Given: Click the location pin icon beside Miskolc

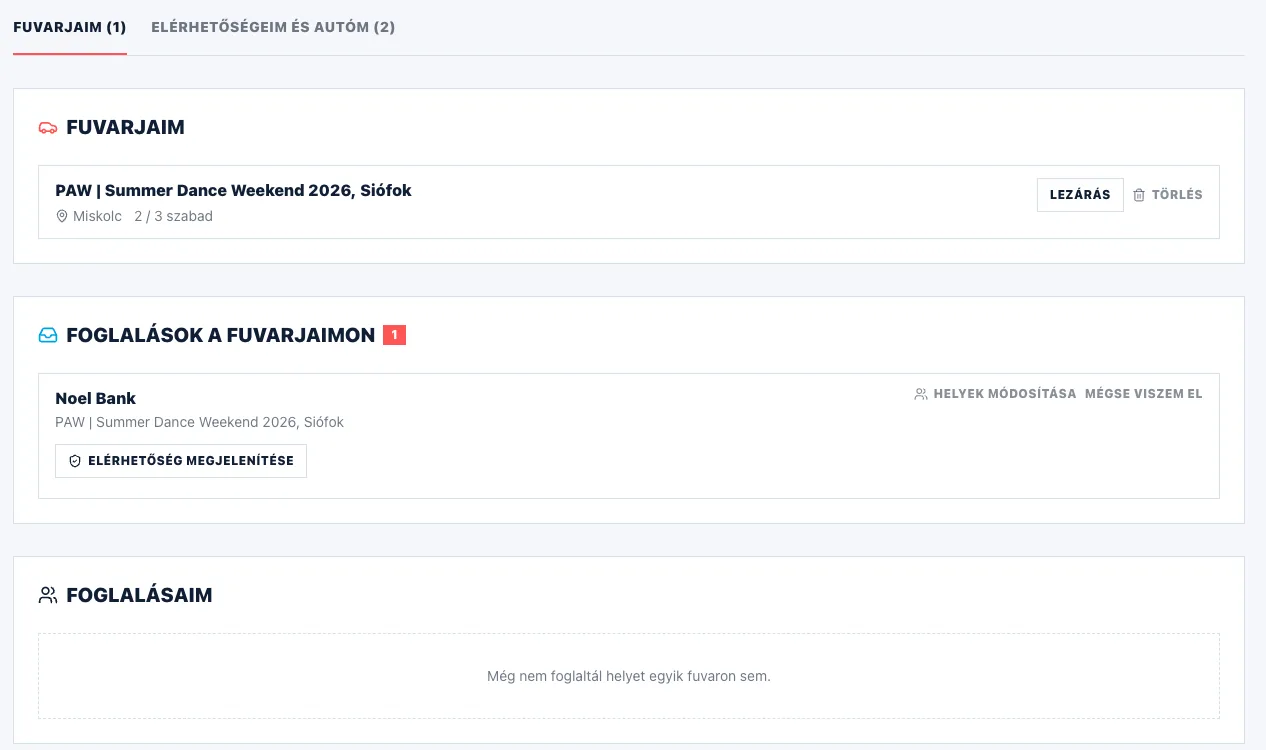Looking at the screenshot, I should click(62, 216).
